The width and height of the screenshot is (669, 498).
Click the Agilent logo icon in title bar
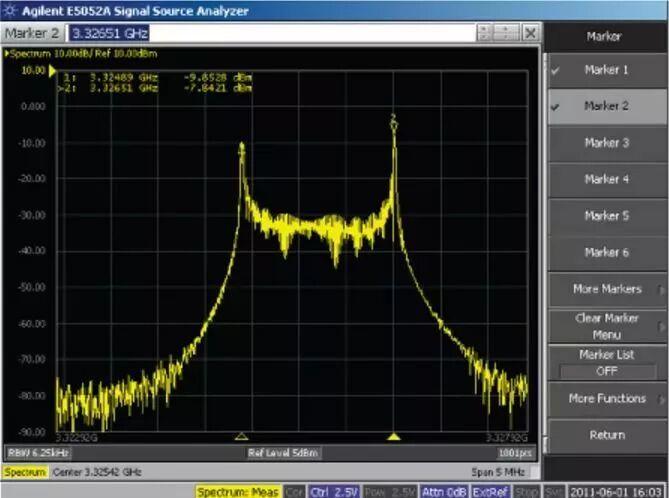9,10
